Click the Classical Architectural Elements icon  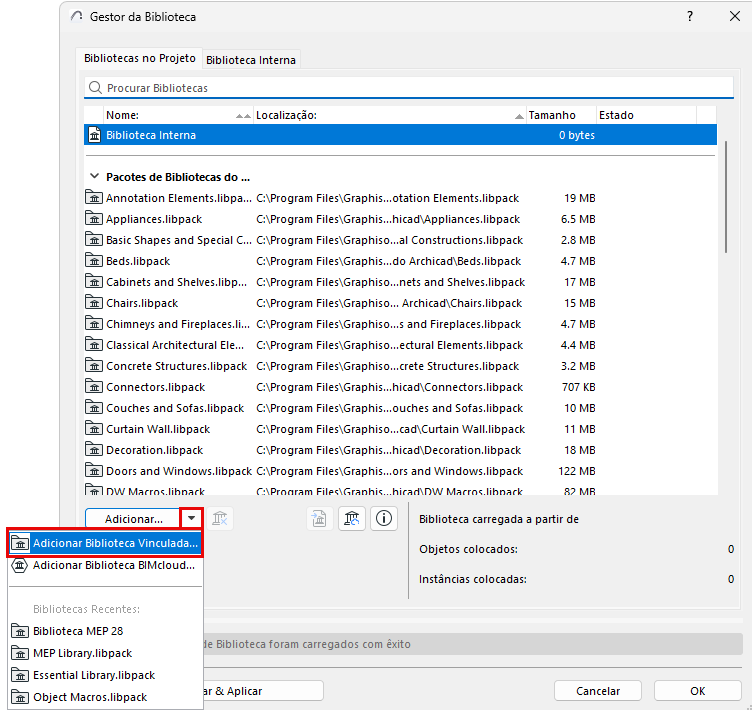tap(94, 345)
